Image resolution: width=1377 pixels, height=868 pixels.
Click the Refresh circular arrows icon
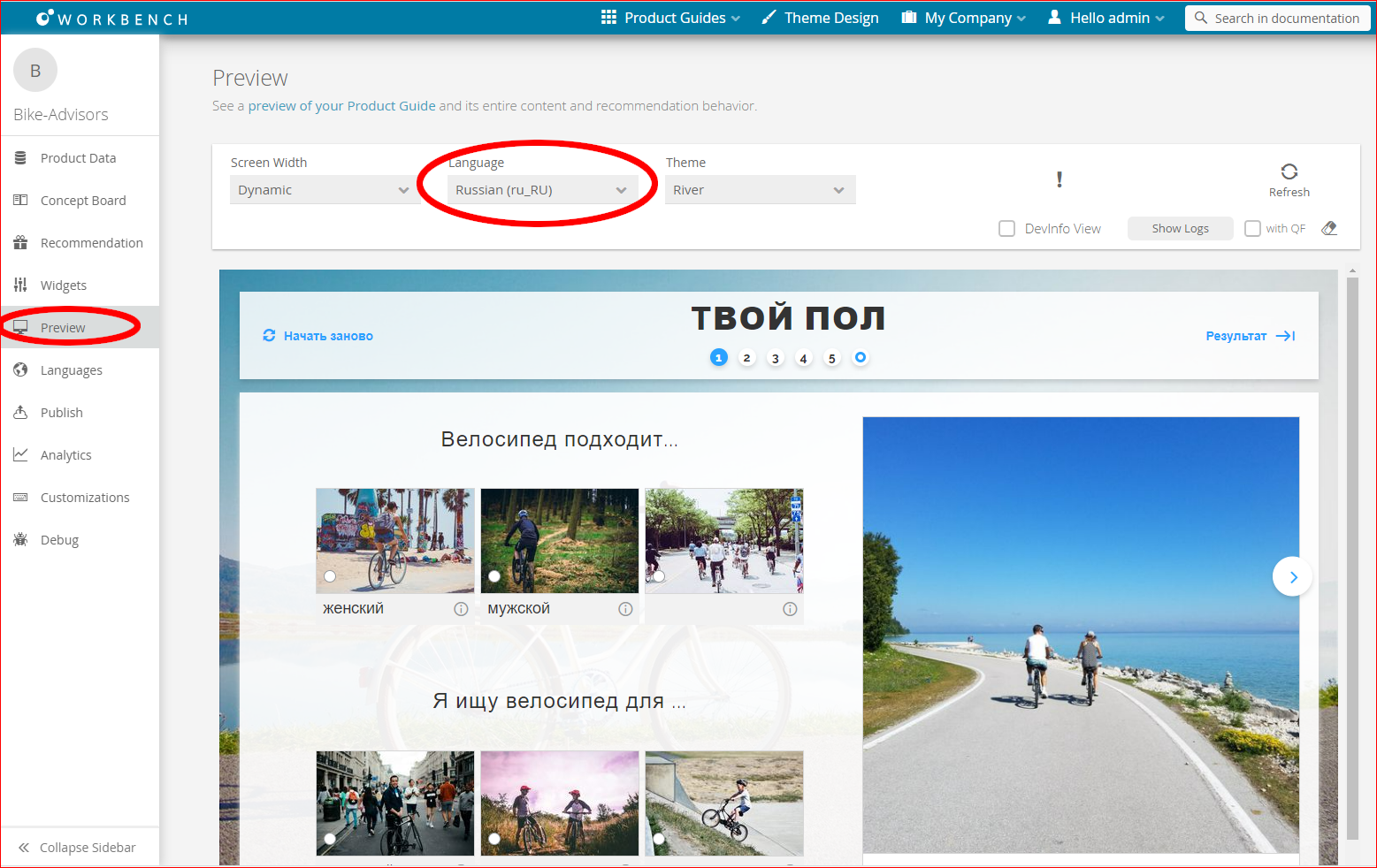pyautogui.click(x=1289, y=171)
